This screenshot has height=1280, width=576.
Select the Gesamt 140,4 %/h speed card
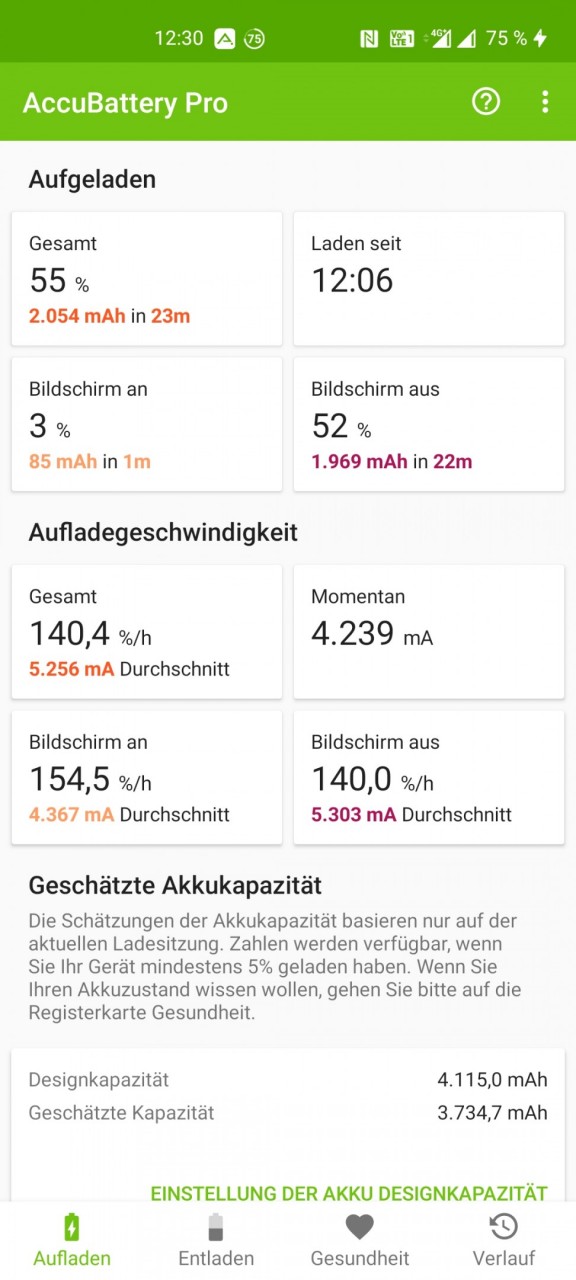click(x=147, y=632)
